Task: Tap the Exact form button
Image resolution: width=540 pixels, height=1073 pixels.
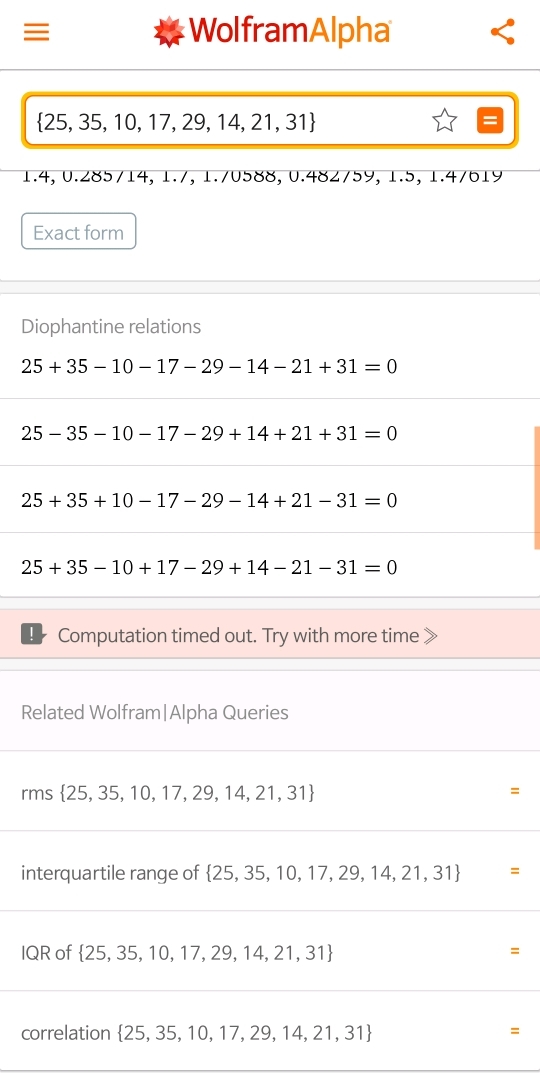Action: click(79, 232)
